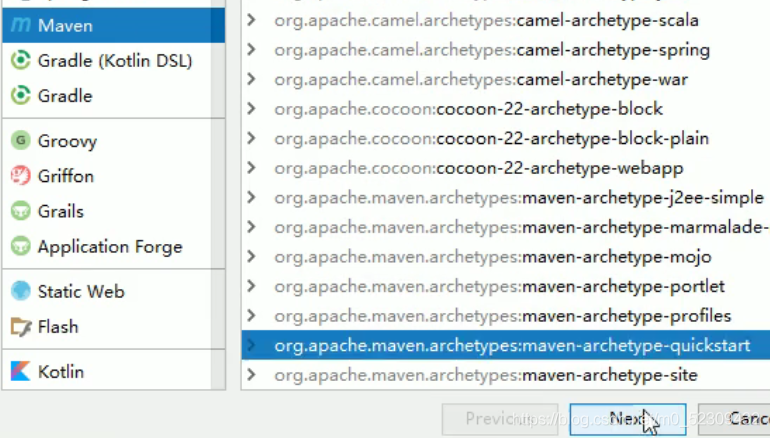Click the Griffon red icon
Image resolution: width=770 pixels, height=438 pixels.
[21, 176]
